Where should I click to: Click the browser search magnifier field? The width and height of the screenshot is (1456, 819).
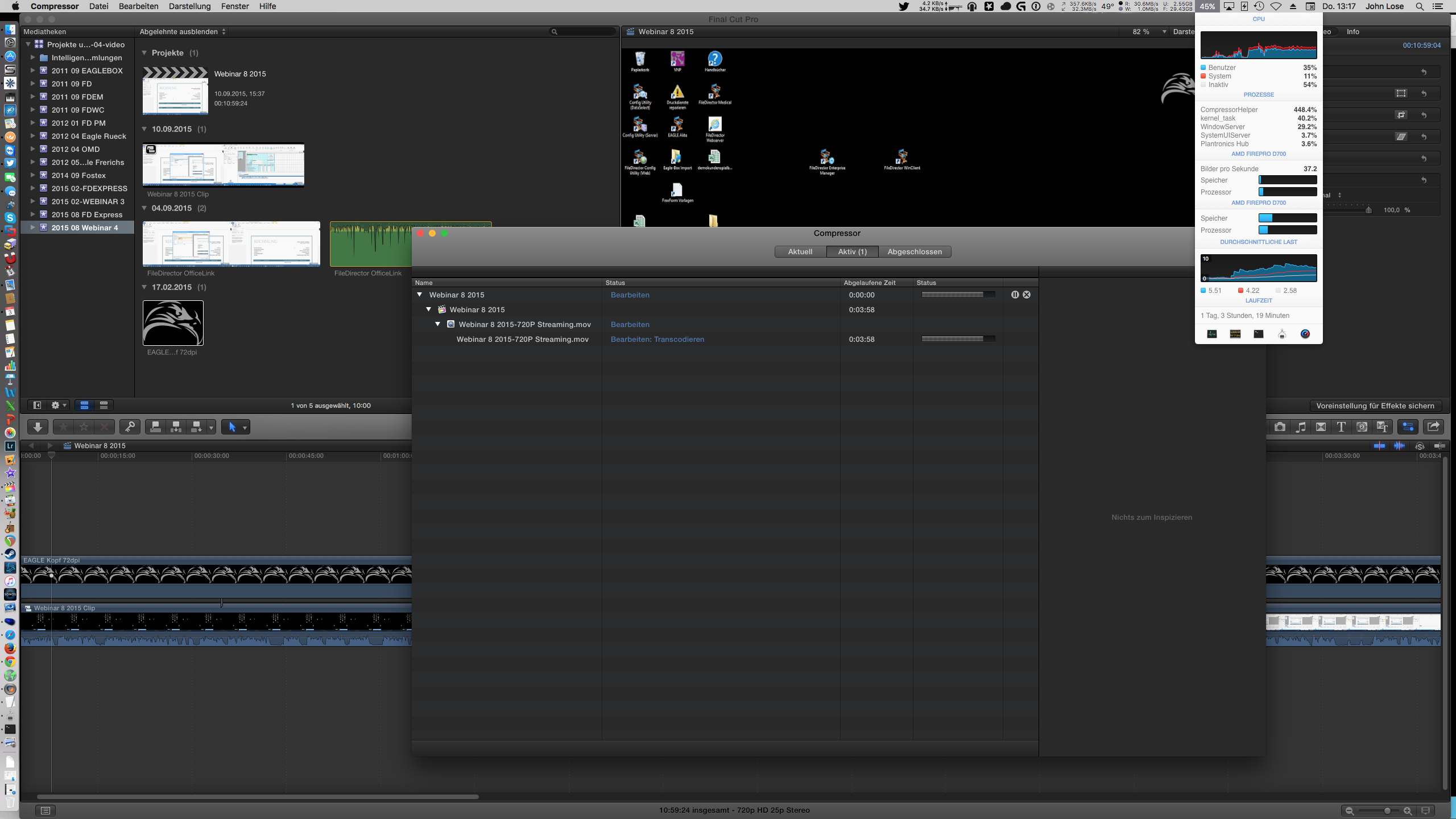tap(583, 32)
